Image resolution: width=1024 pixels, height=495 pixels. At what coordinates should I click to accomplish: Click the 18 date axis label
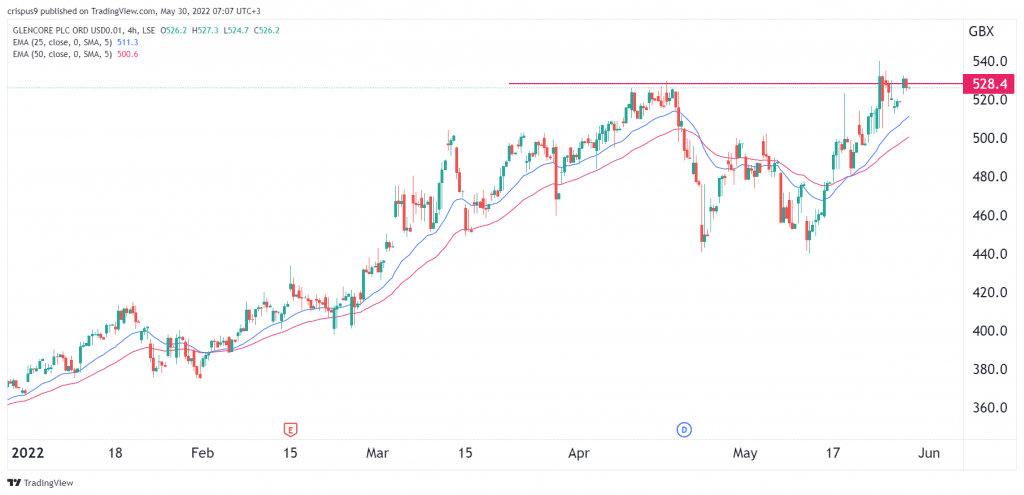click(x=115, y=453)
